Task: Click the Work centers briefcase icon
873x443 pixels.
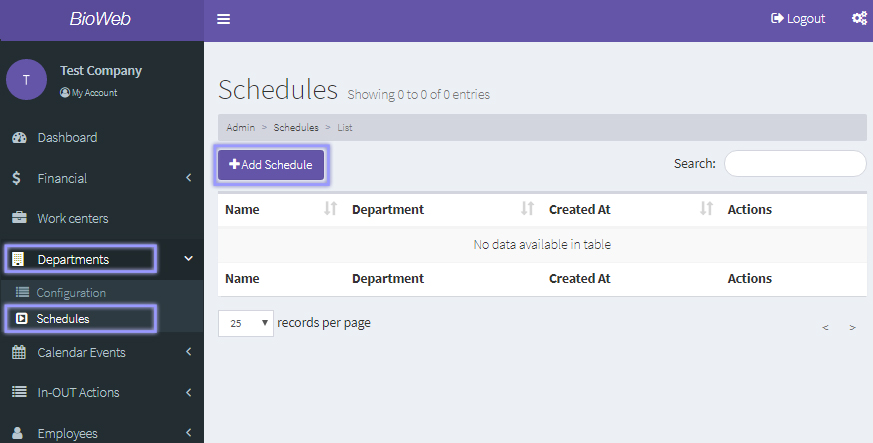Action: pos(18,218)
